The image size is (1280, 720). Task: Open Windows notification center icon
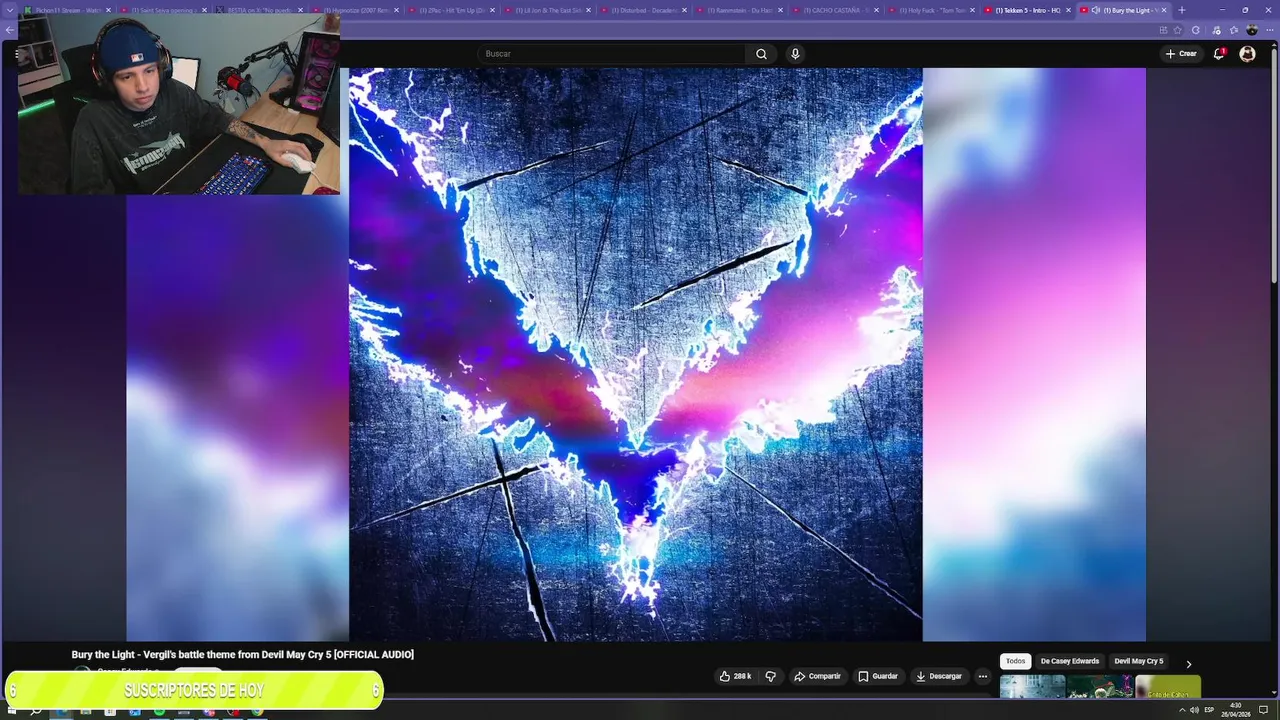point(1263,710)
